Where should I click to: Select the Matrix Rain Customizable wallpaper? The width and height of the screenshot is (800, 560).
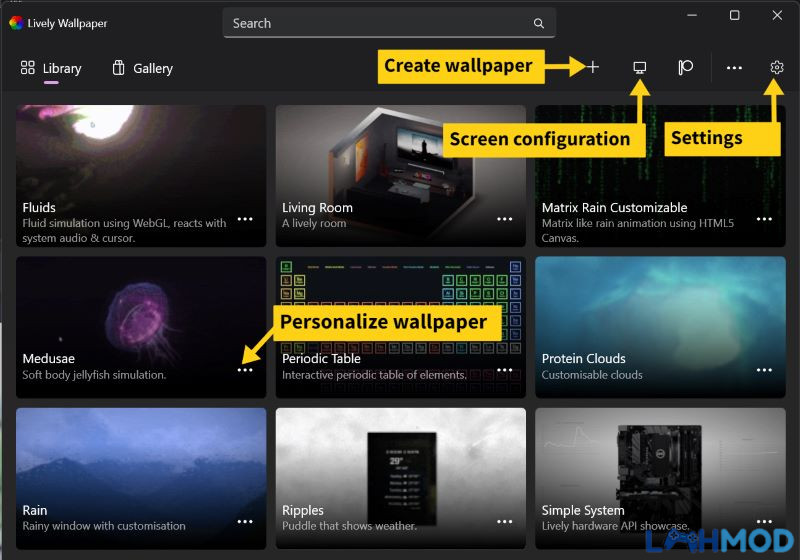[x=660, y=176]
